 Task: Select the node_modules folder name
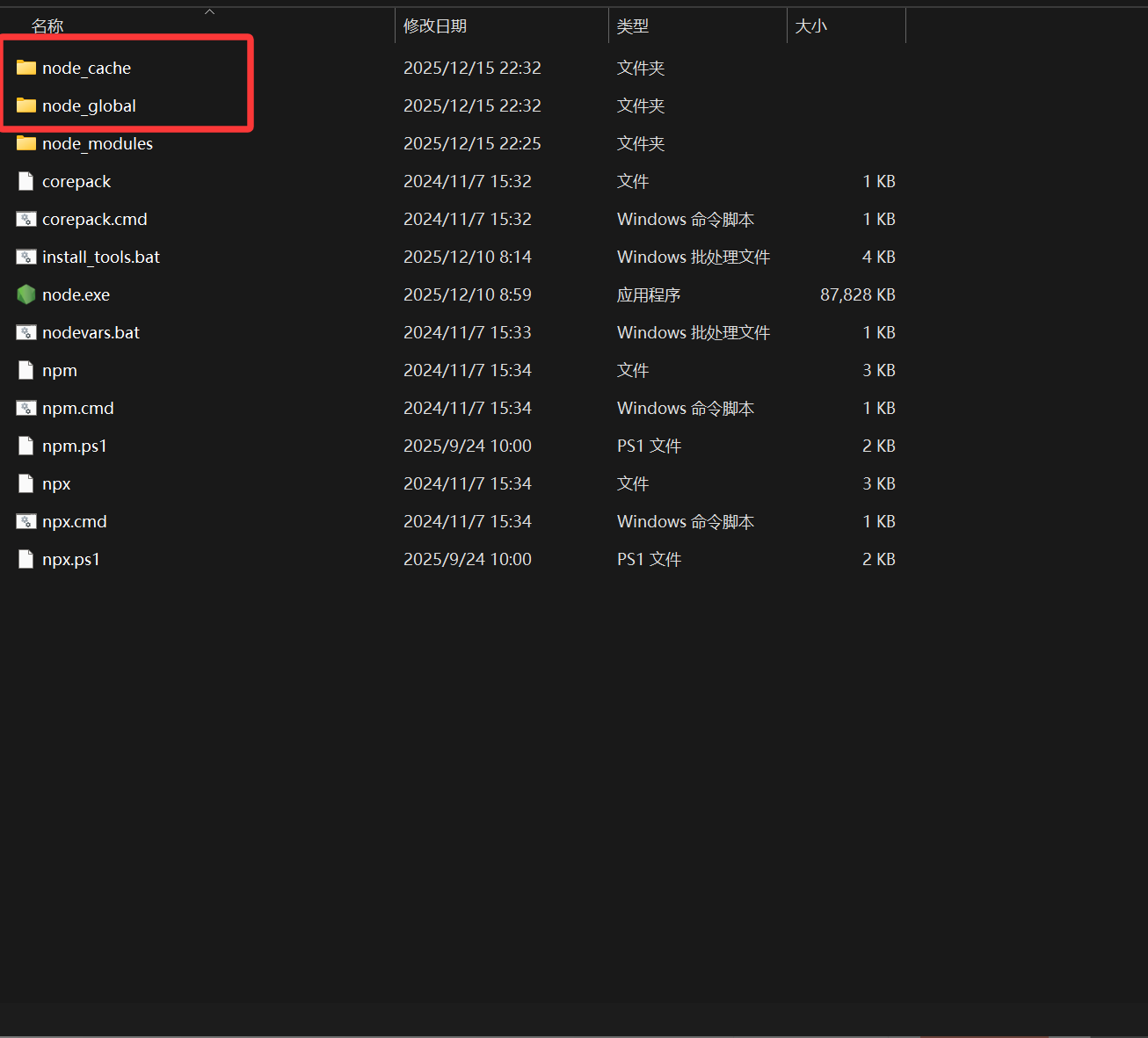[x=98, y=143]
